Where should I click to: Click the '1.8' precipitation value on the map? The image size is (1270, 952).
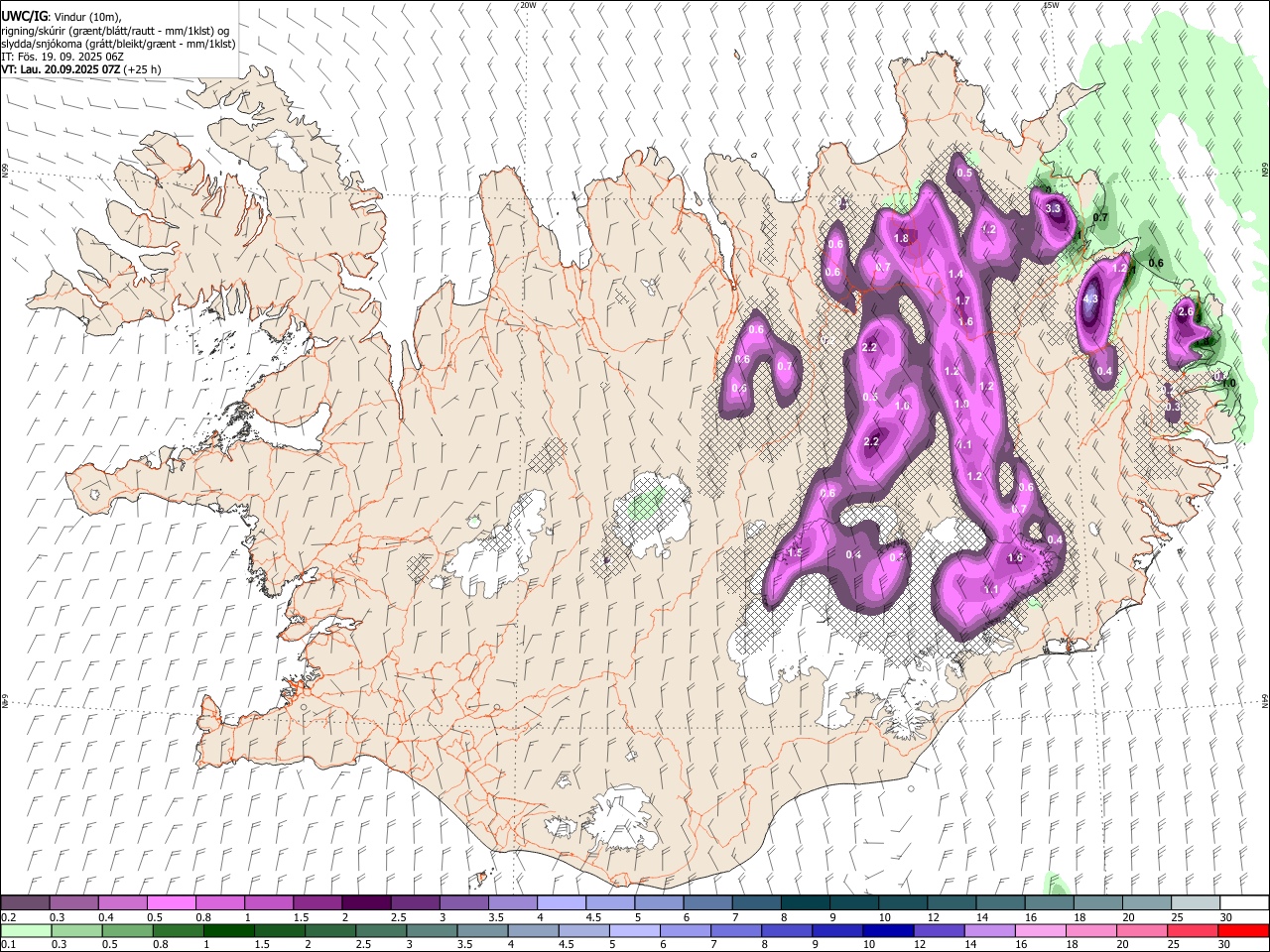pyautogui.click(x=902, y=238)
